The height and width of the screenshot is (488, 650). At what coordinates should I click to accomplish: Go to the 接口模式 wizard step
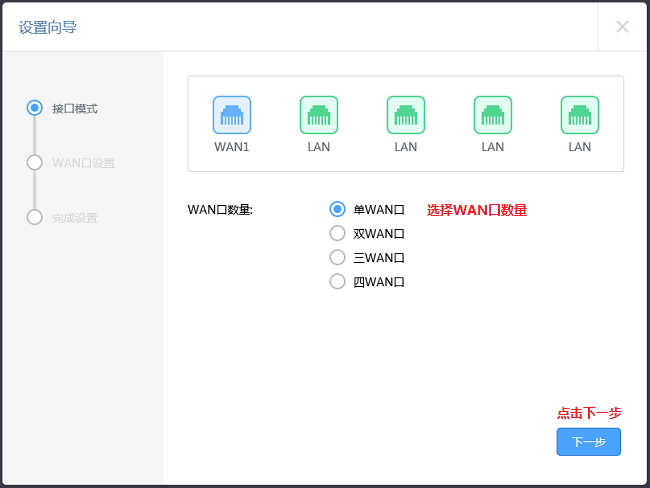(75, 109)
